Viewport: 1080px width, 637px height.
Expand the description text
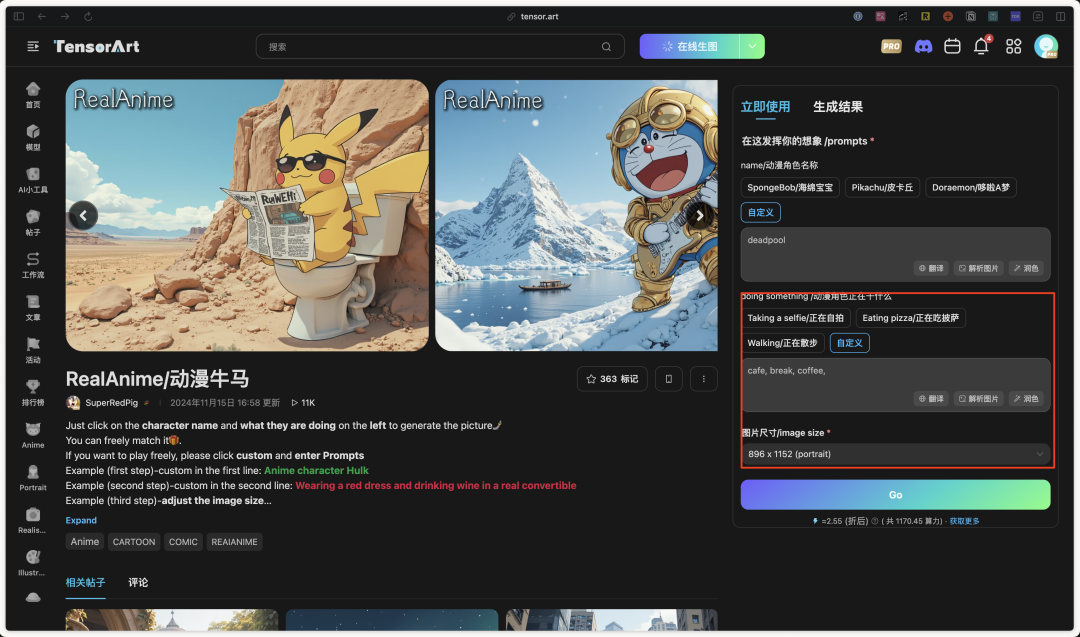click(81, 520)
